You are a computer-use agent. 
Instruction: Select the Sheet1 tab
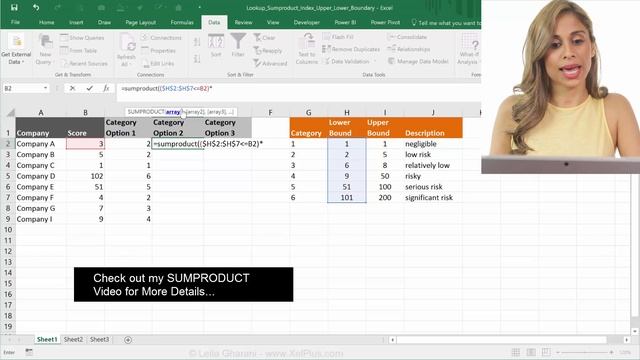point(47,339)
